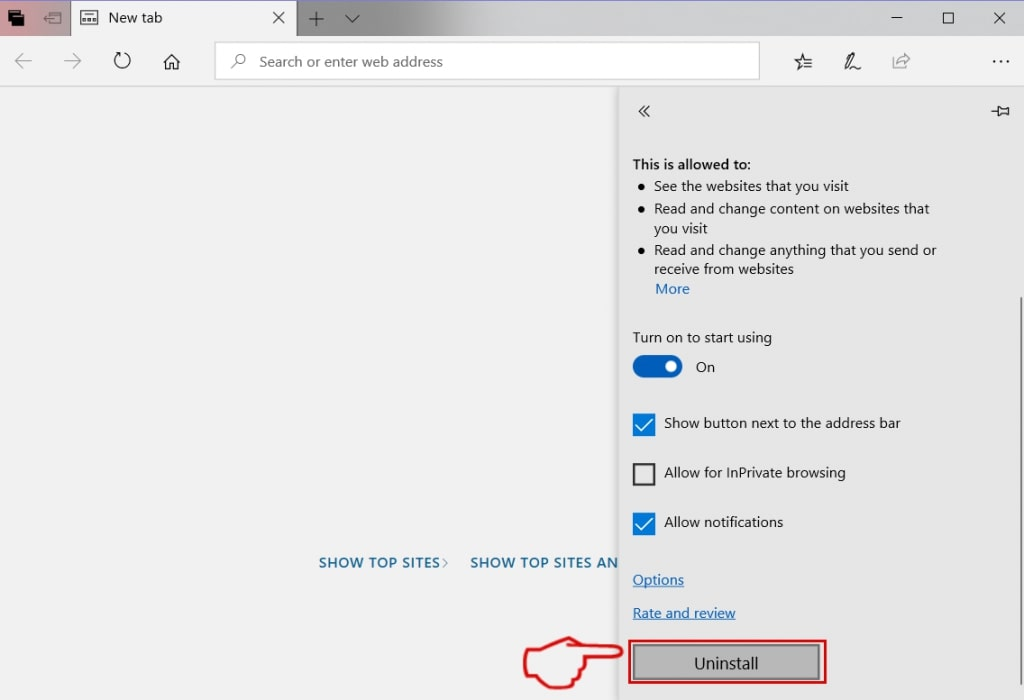
Task: Click the Uninstall button
Action: tap(726, 663)
